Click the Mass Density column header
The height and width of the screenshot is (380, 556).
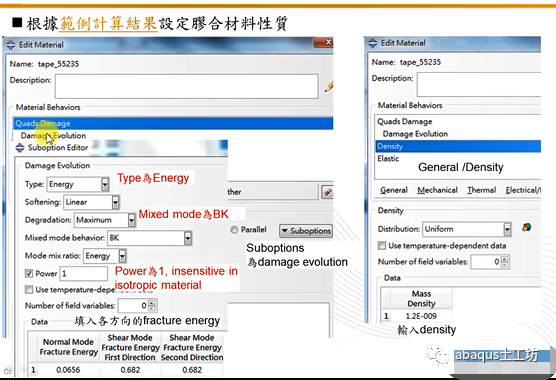tap(421, 299)
